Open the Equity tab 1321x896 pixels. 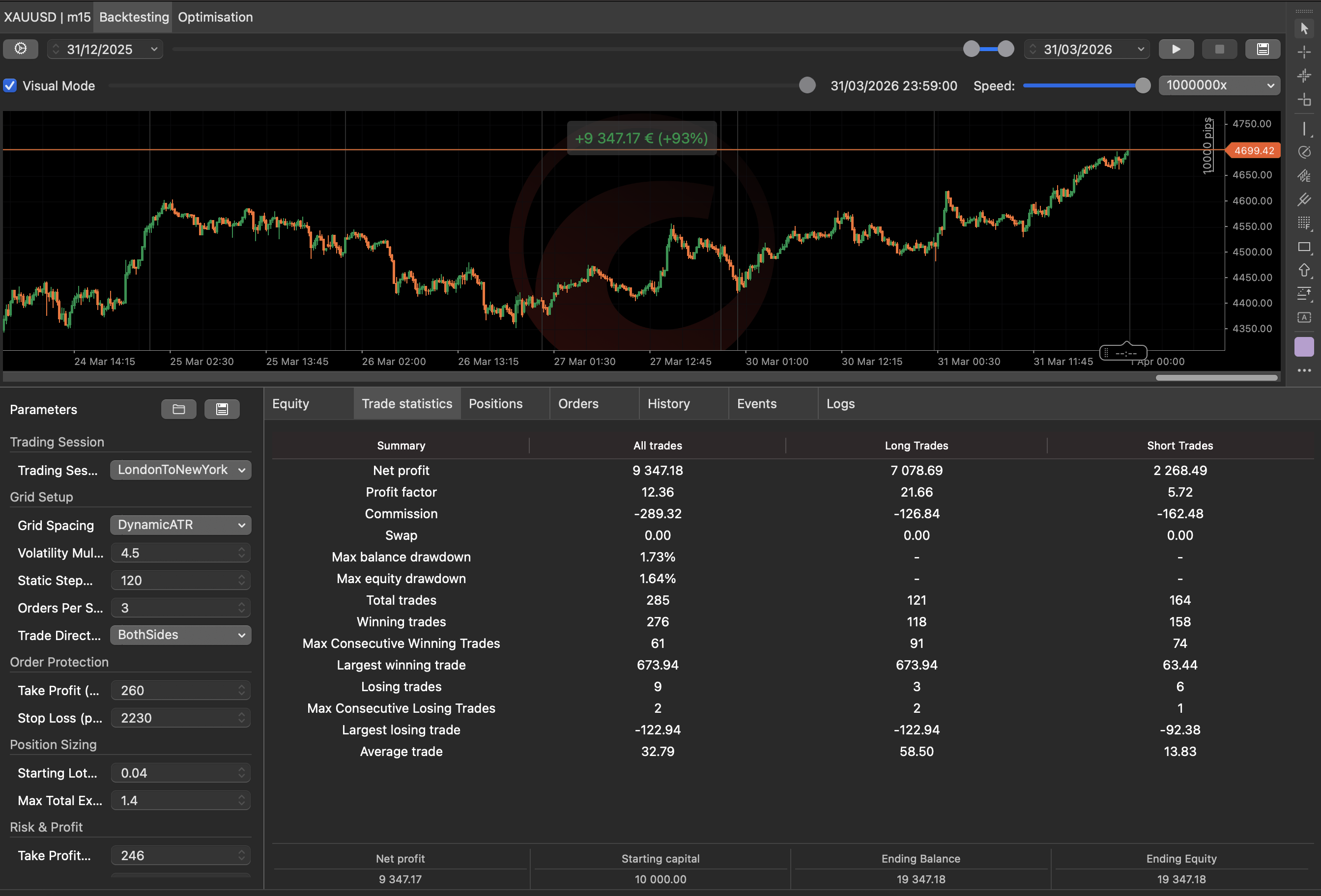290,404
